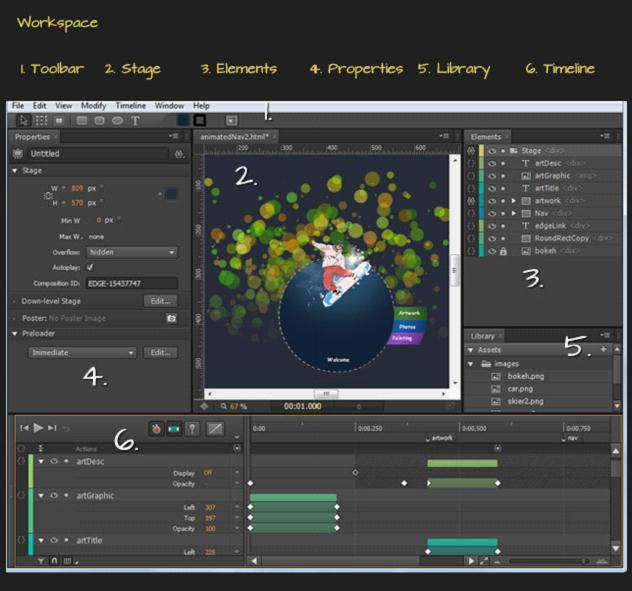Select the Rounded Rectangle tool
632x591 pixels.
coord(99,121)
